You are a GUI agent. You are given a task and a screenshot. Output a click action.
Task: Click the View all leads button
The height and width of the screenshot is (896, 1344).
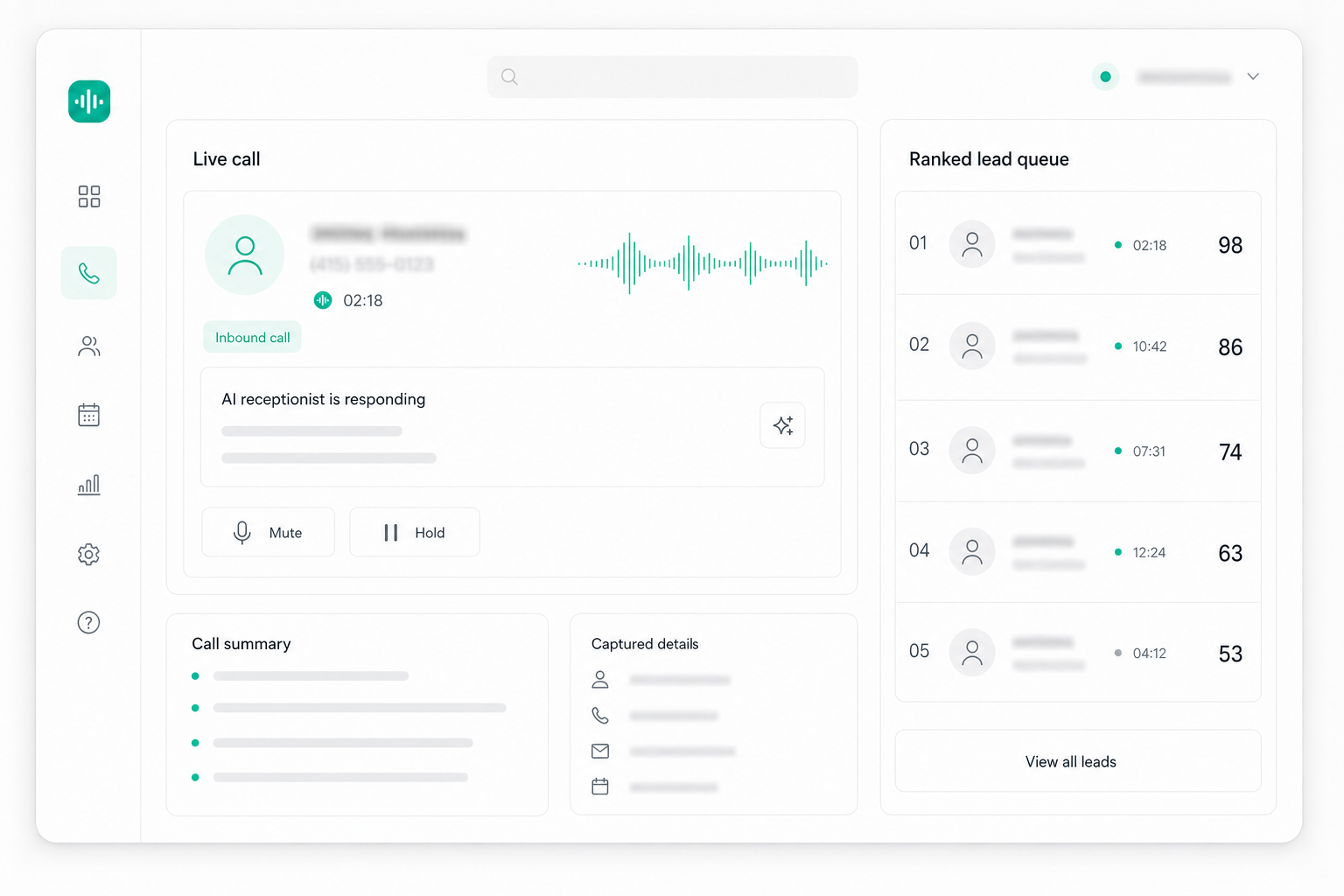(x=1078, y=761)
